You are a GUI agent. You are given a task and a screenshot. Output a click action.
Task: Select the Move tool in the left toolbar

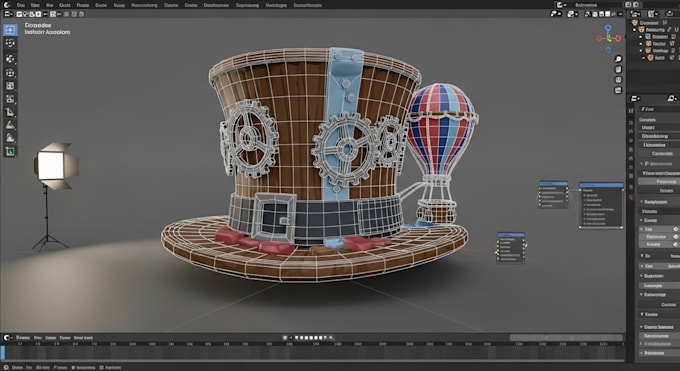coord(10,59)
